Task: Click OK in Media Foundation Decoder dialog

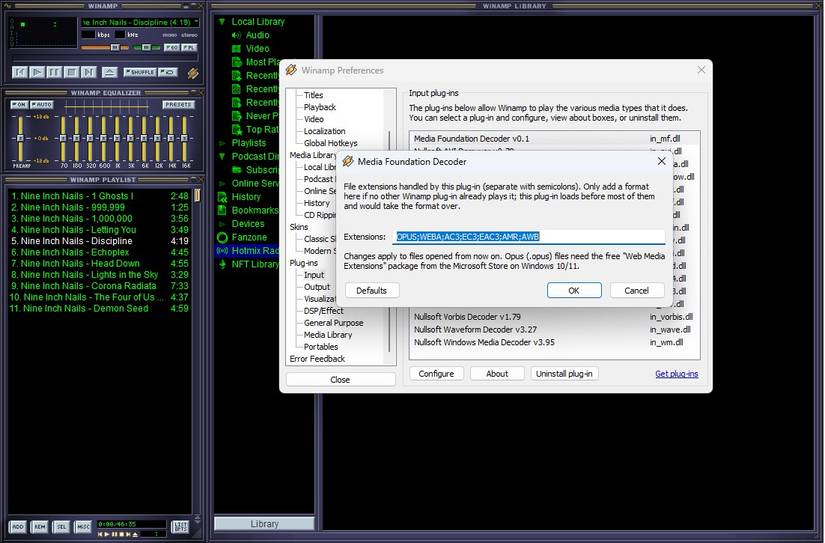Action: click(x=574, y=290)
